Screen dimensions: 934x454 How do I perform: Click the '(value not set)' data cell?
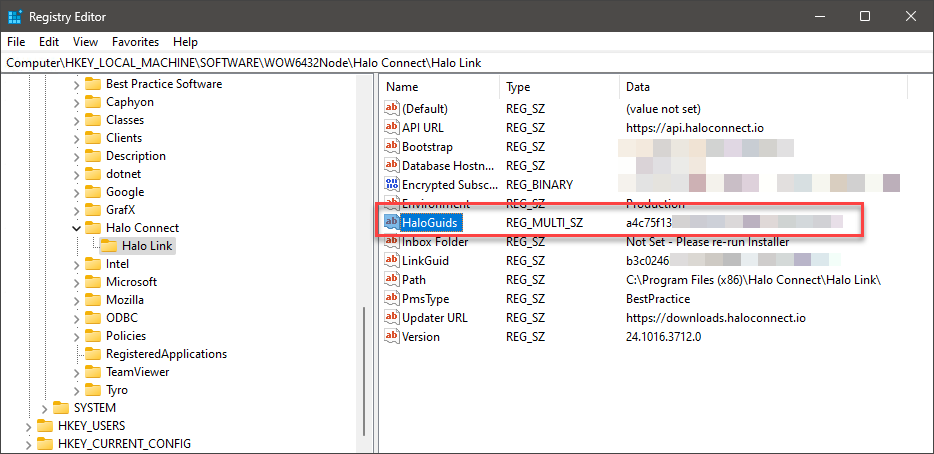tap(663, 108)
